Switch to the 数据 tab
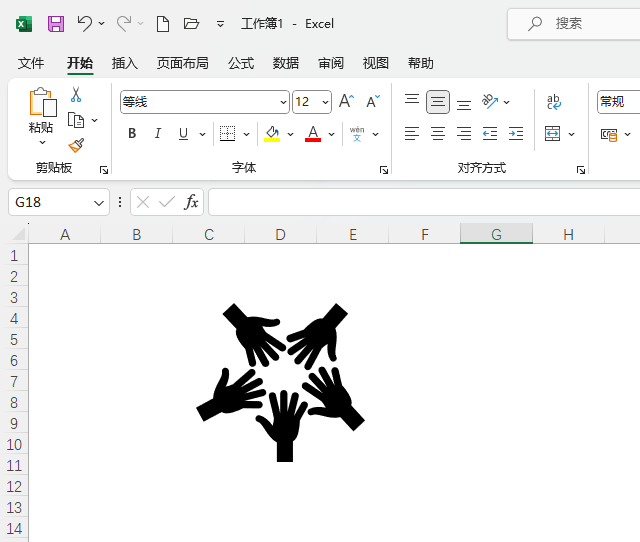Viewport: 640px width, 542px height. pyautogui.click(x=286, y=63)
